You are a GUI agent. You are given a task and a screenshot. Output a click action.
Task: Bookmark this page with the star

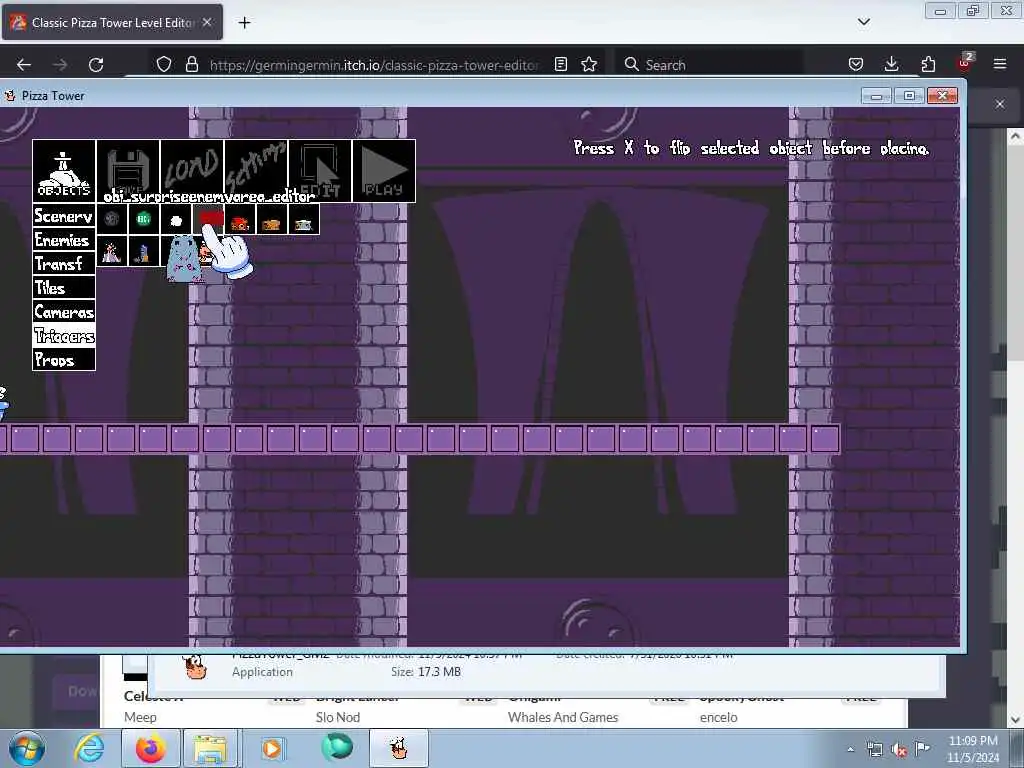(x=589, y=64)
